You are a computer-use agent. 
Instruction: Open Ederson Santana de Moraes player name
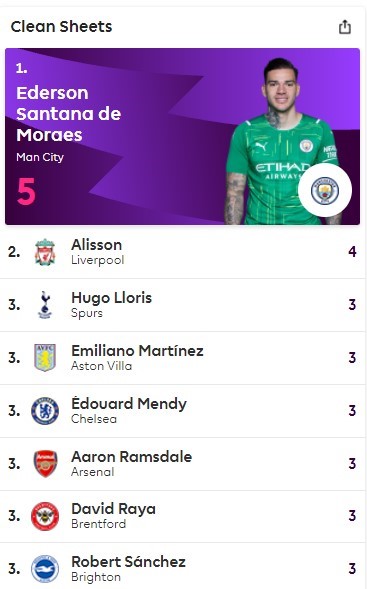coord(69,114)
